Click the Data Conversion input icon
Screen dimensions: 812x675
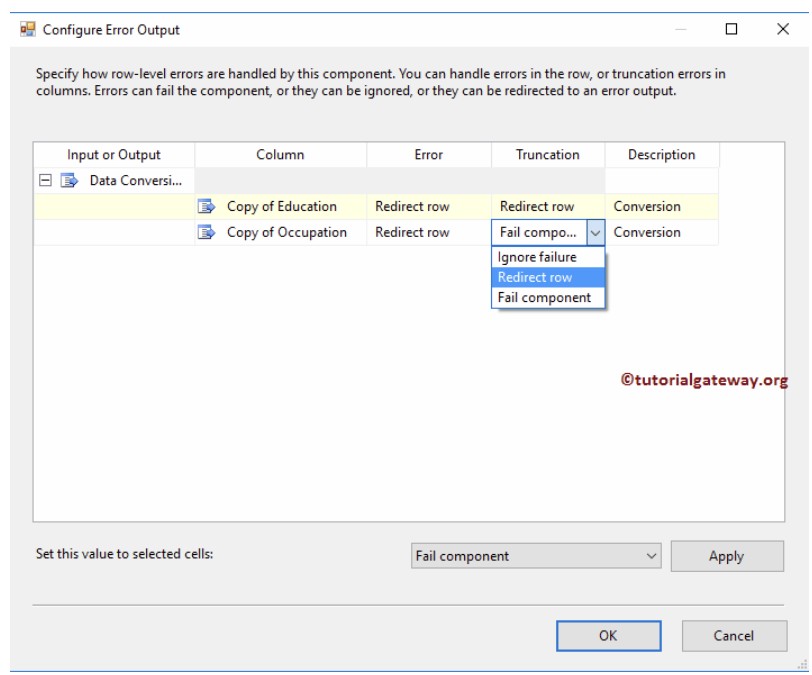pyautogui.click(x=69, y=181)
